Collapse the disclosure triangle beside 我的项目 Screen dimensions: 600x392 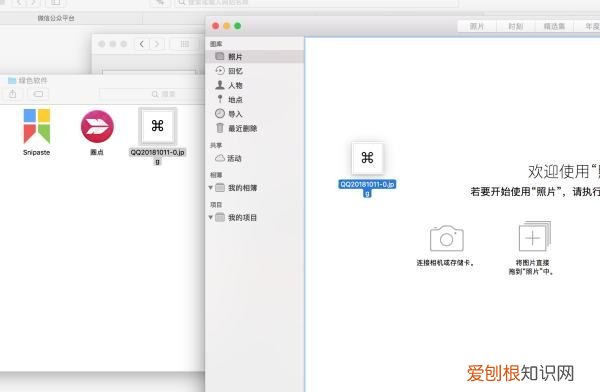[210, 217]
